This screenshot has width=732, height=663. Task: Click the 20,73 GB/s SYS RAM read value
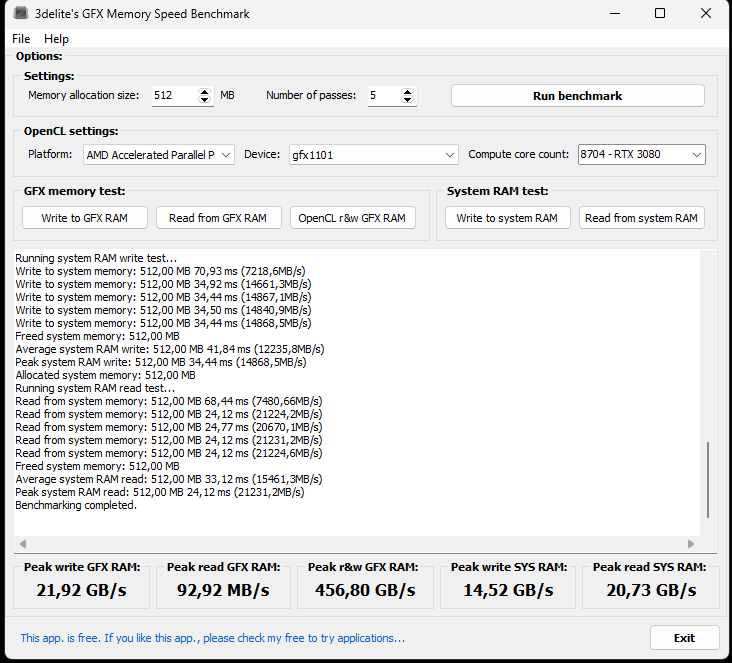[651, 590]
